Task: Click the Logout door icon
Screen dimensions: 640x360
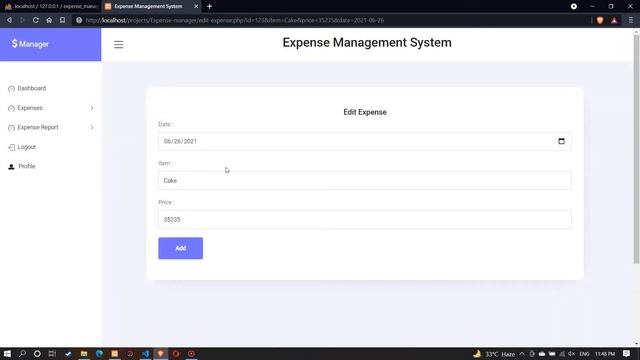Action: point(11,147)
